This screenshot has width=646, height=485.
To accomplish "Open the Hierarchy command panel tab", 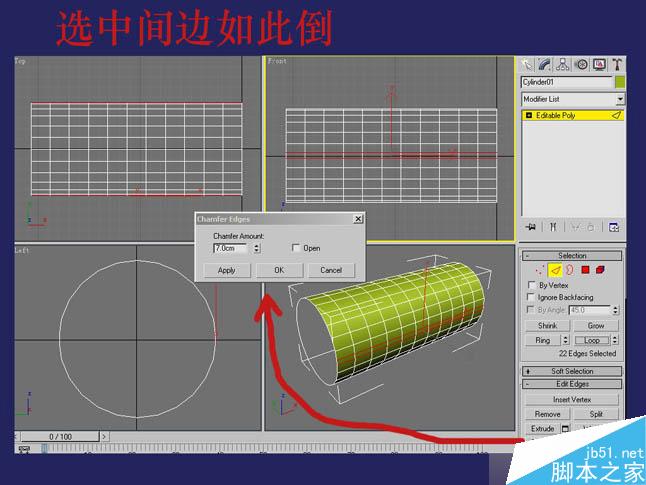I will tap(563, 65).
